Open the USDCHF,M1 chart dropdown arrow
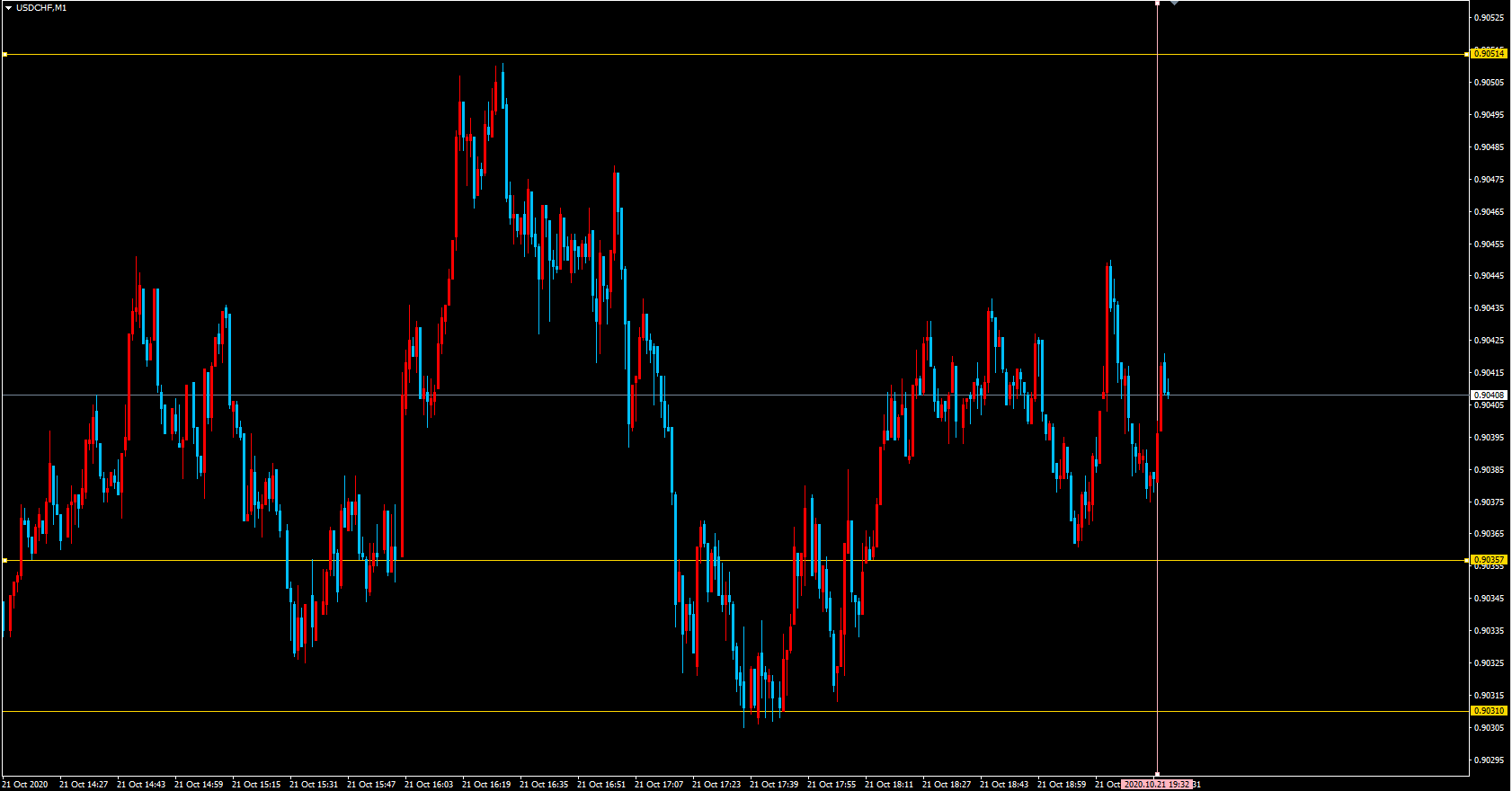Viewport: 1512px width, 791px height. coord(9,8)
